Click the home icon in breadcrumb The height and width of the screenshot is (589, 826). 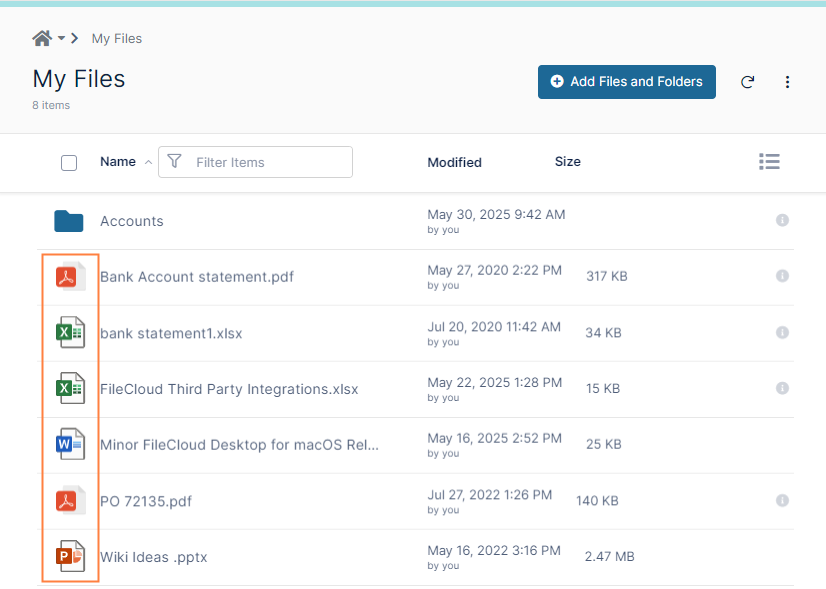point(41,38)
